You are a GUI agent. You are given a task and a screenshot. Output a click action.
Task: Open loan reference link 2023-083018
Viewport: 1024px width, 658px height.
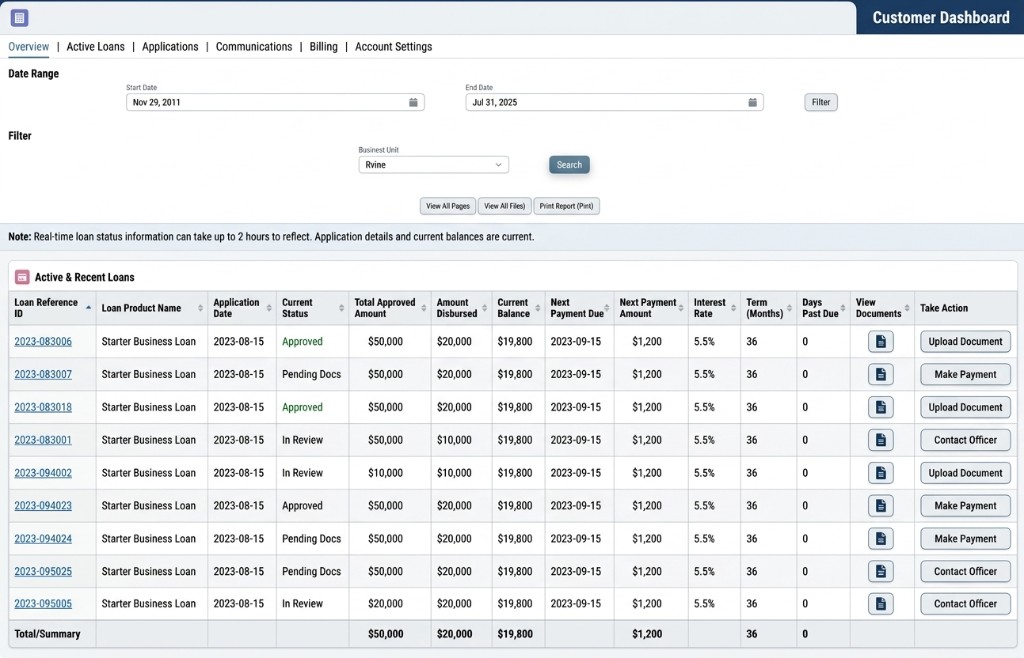pos(43,407)
